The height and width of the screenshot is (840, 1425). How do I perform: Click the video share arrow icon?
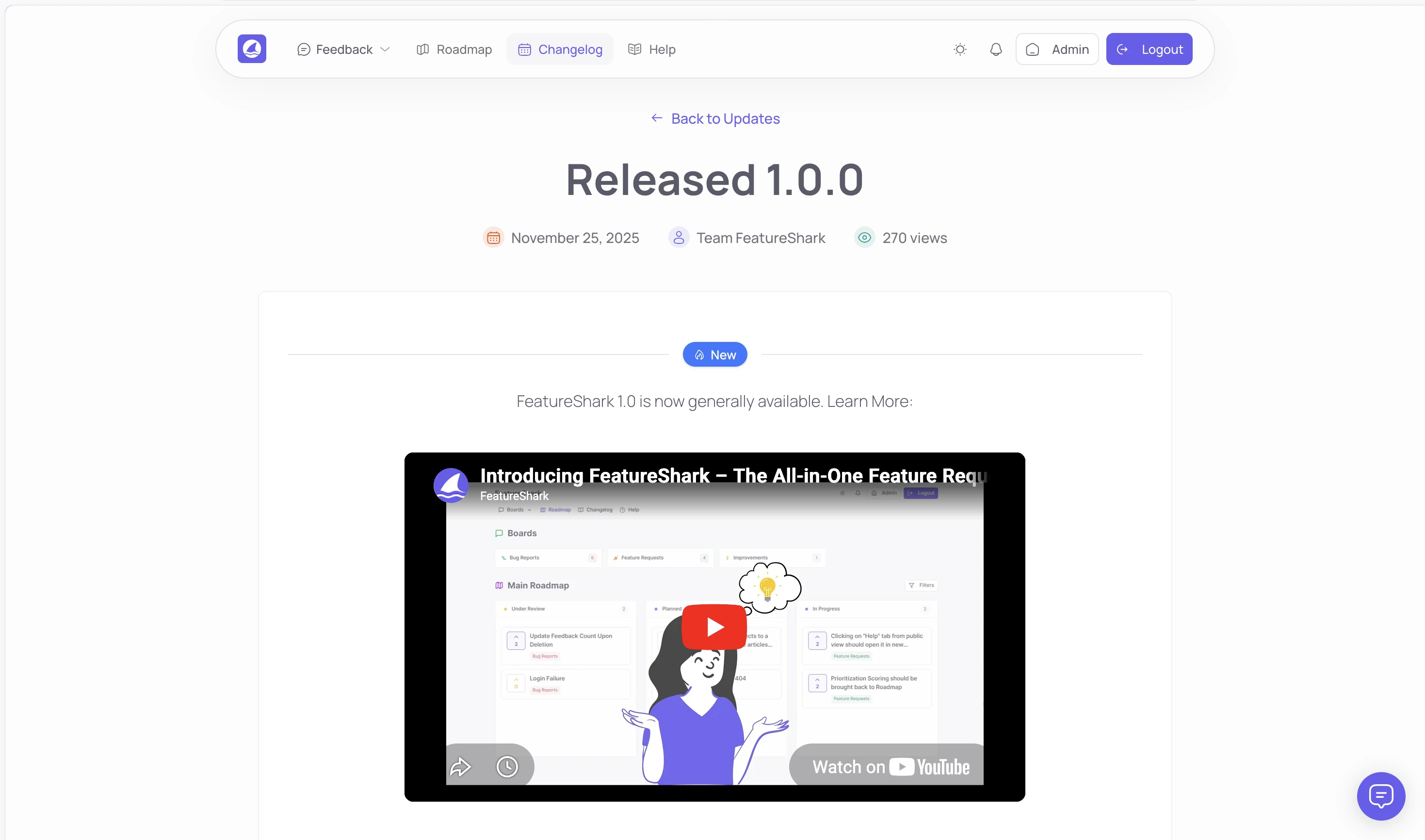[x=460, y=767]
